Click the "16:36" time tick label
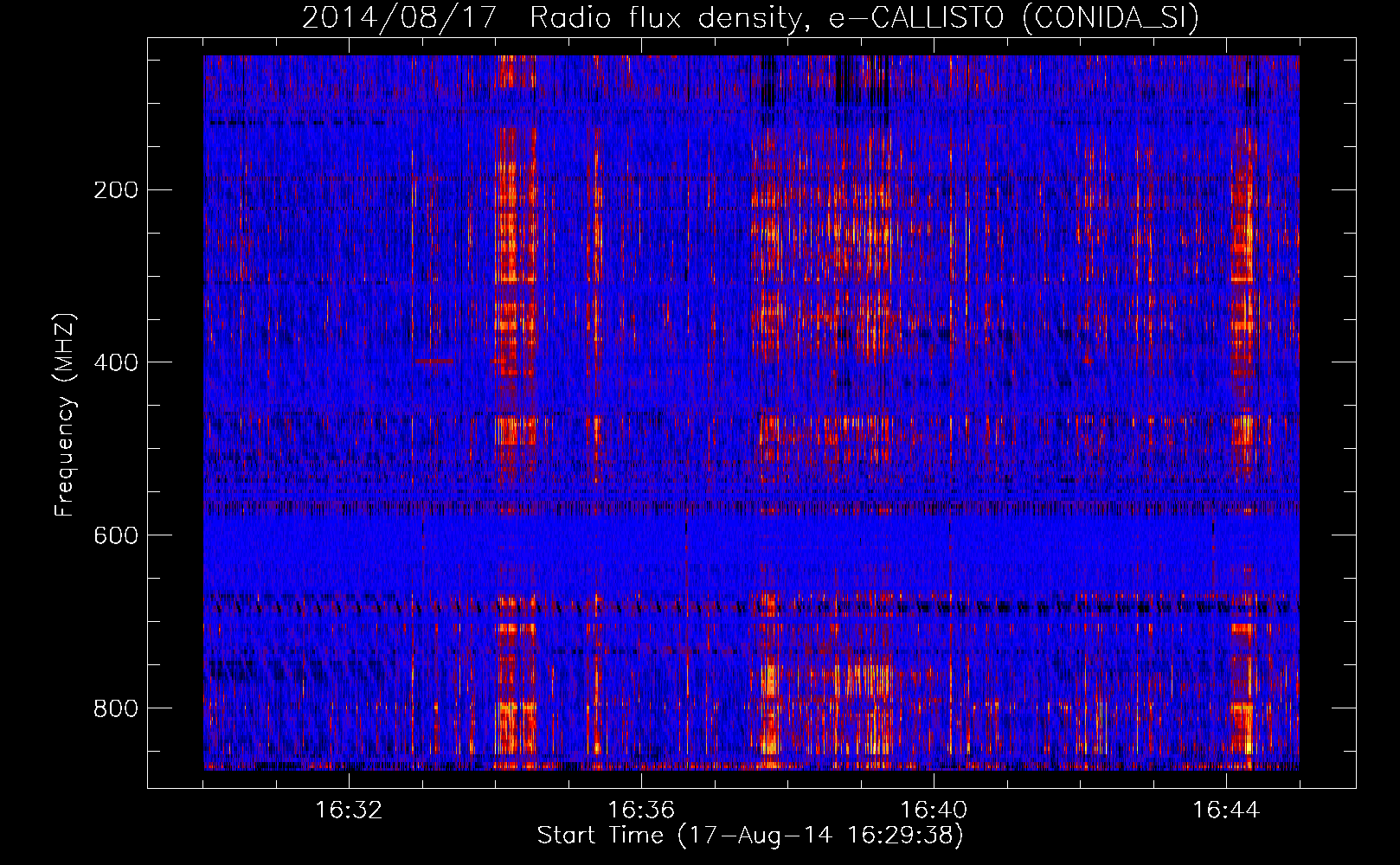1400x865 pixels. tap(641, 811)
